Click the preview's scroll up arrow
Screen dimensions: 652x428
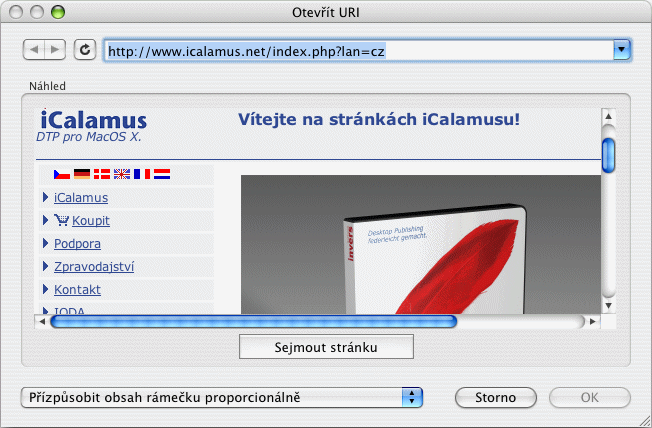(608, 116)
